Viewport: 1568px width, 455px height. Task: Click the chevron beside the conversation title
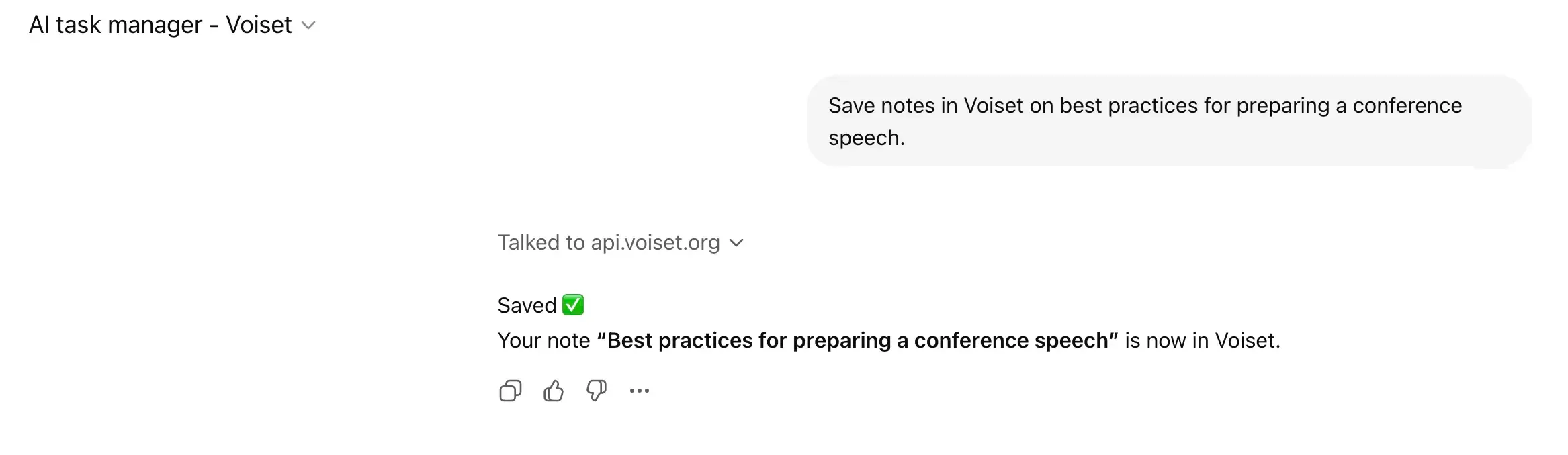click(309, 25)
